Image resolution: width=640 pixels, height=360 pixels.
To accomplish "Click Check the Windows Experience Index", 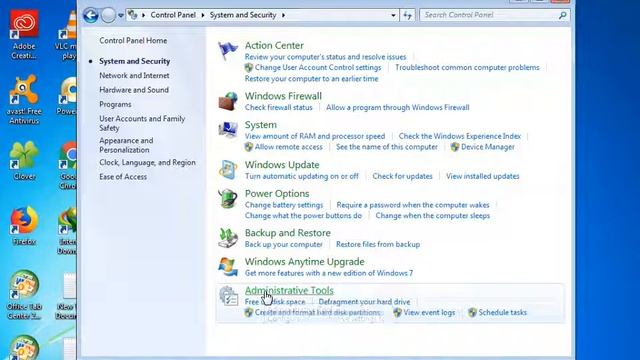I will pos(460,136).
